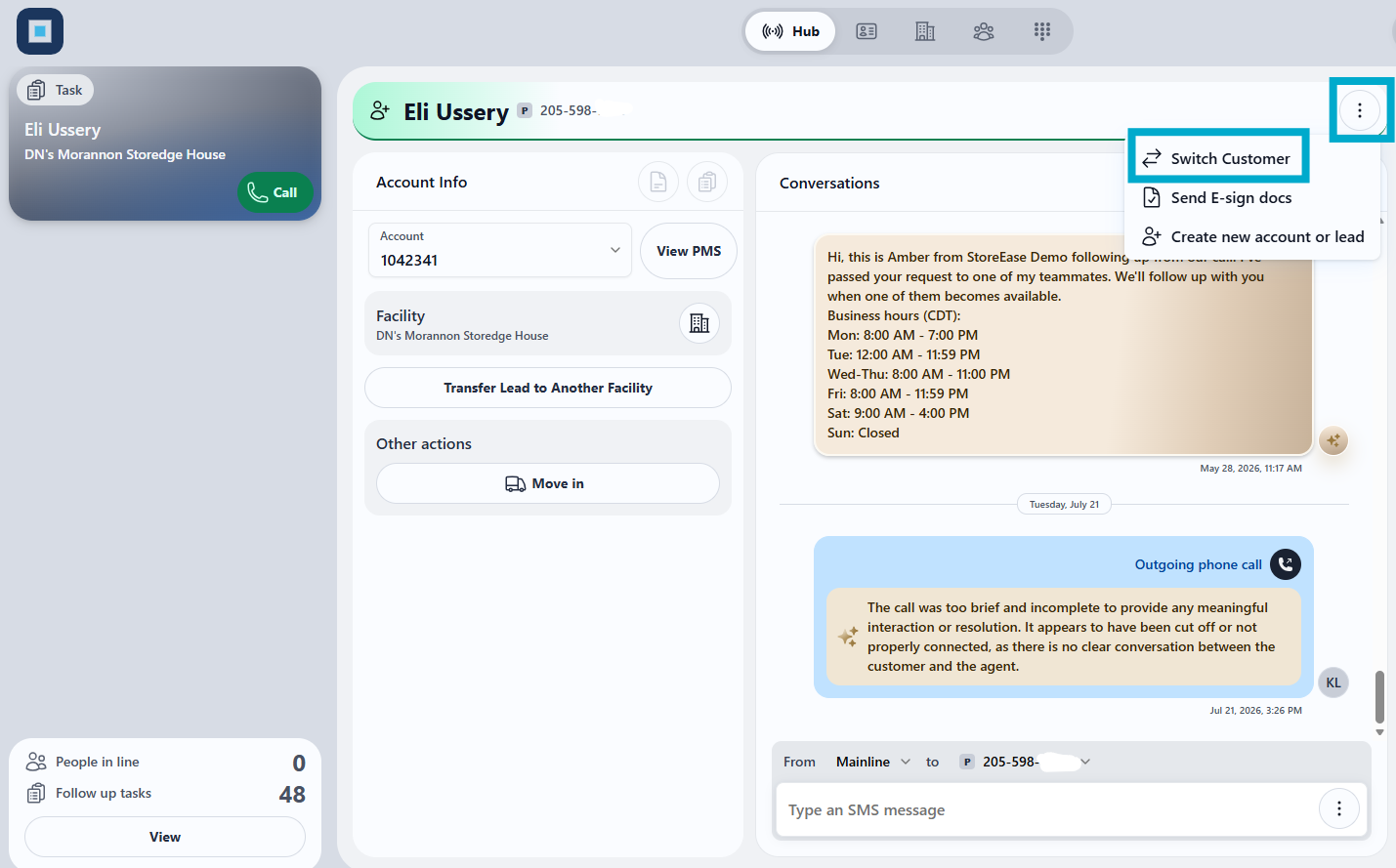This screenshot has height=868, width=1396.
Task: Open the dial pad grid icon
Action: pos(1042,31)
